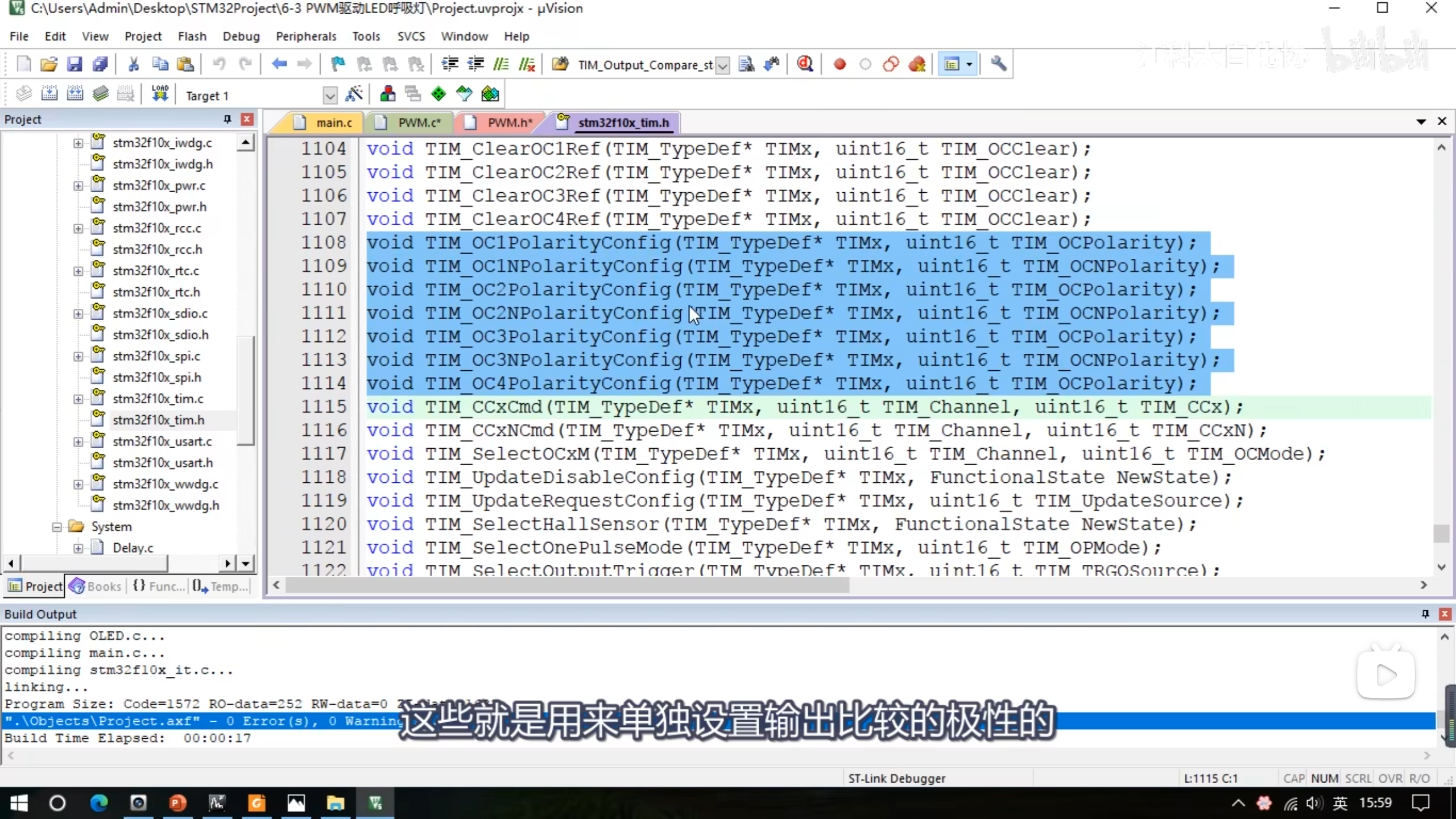Open the Target 1 dropdown

(329, 96)
